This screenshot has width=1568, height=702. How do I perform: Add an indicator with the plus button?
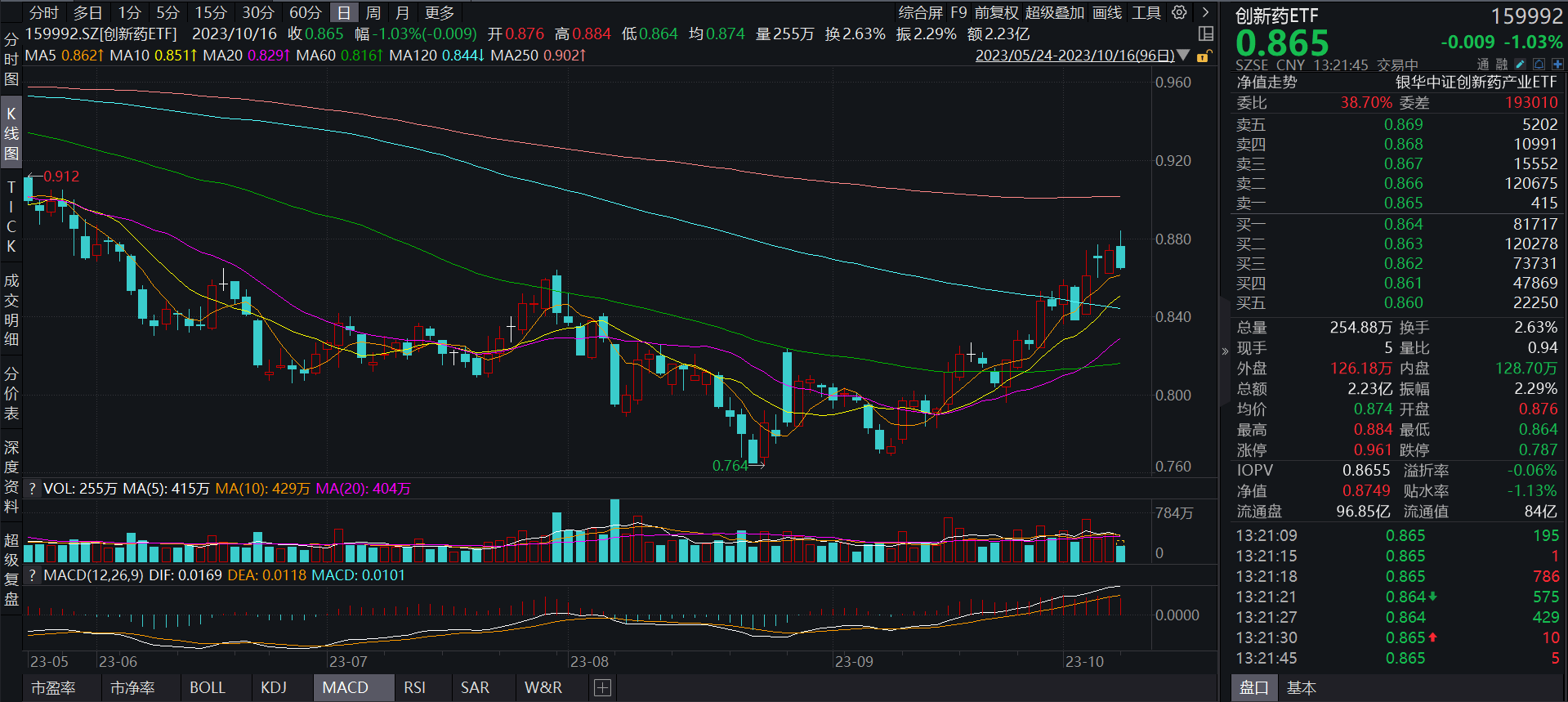click(602, 688)
